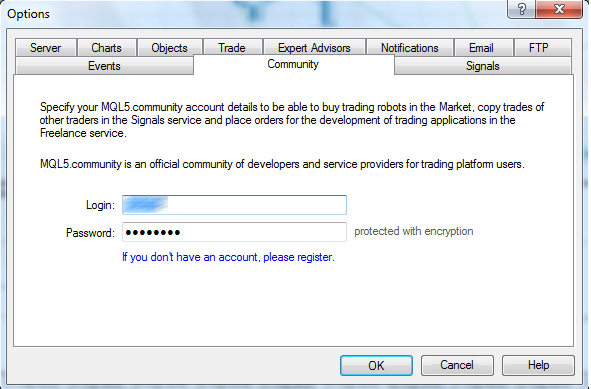Click the 'protected with encryption' text
The image size is (591, 389).
(x=414, y=231)
